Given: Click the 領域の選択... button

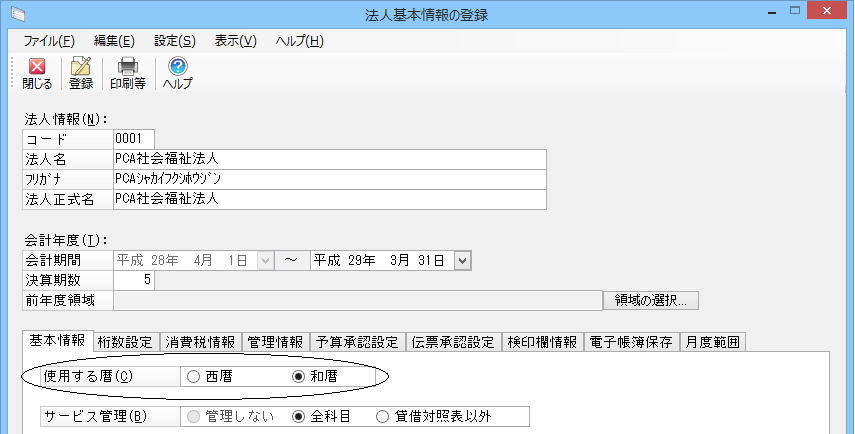Looking at the screenshot, I should [650, 300].
